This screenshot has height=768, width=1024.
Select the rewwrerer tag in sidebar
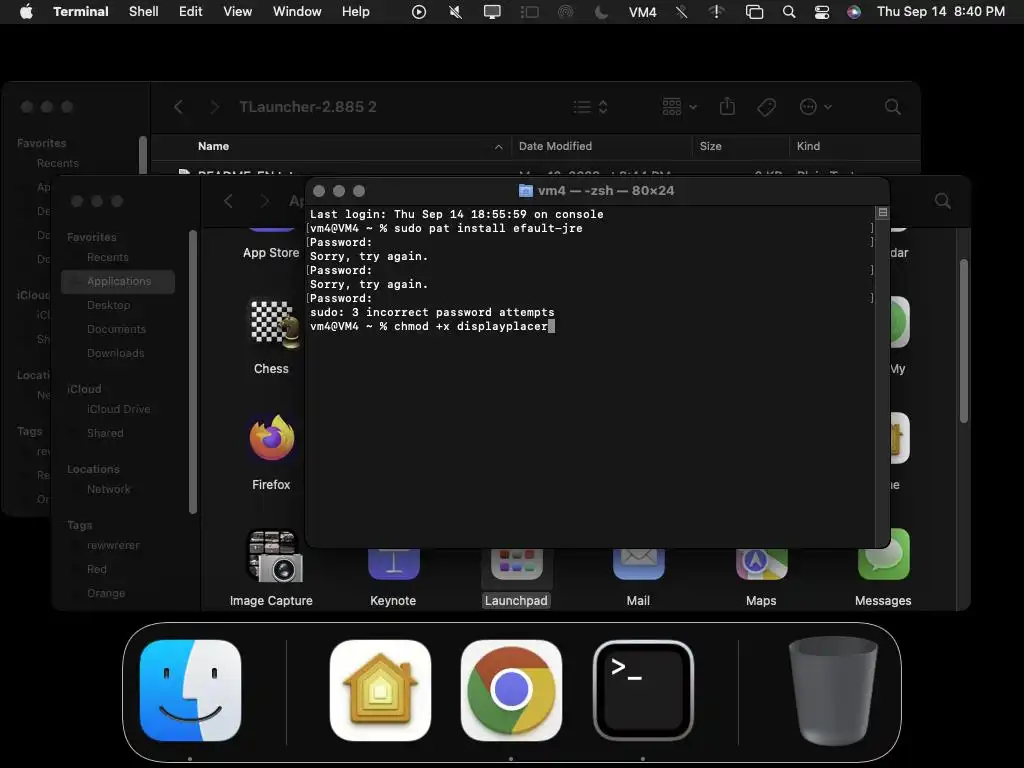click(x=113, y=545)
